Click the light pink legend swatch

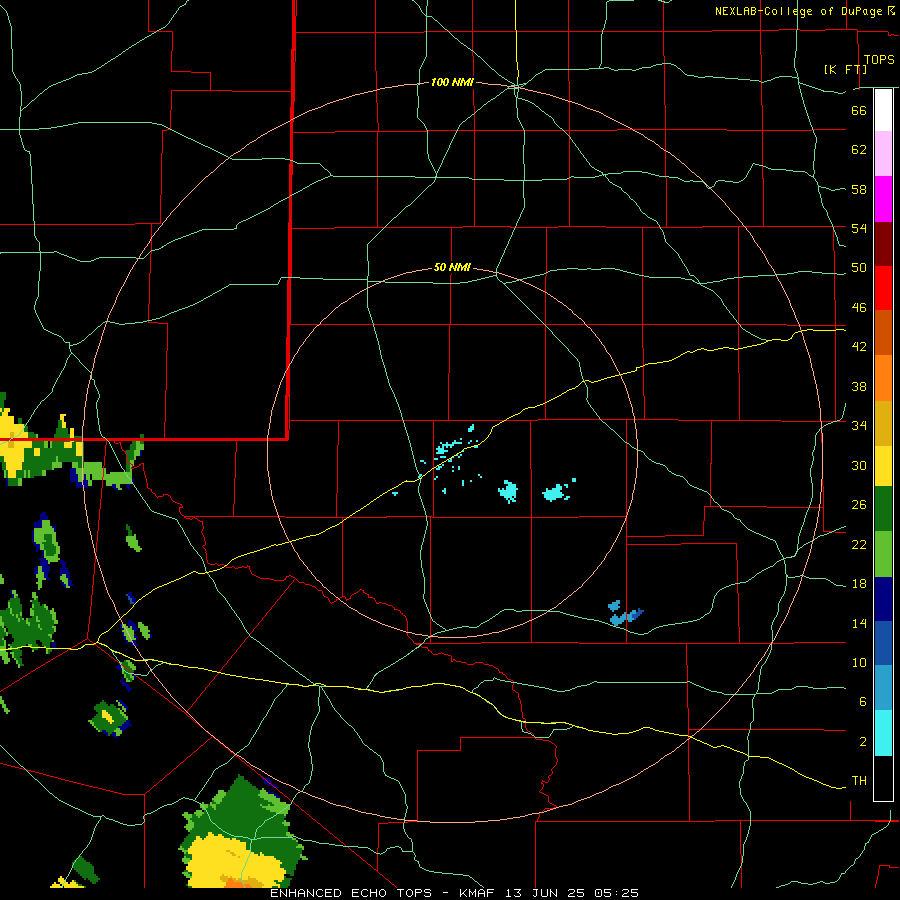[x=883, y=154]
